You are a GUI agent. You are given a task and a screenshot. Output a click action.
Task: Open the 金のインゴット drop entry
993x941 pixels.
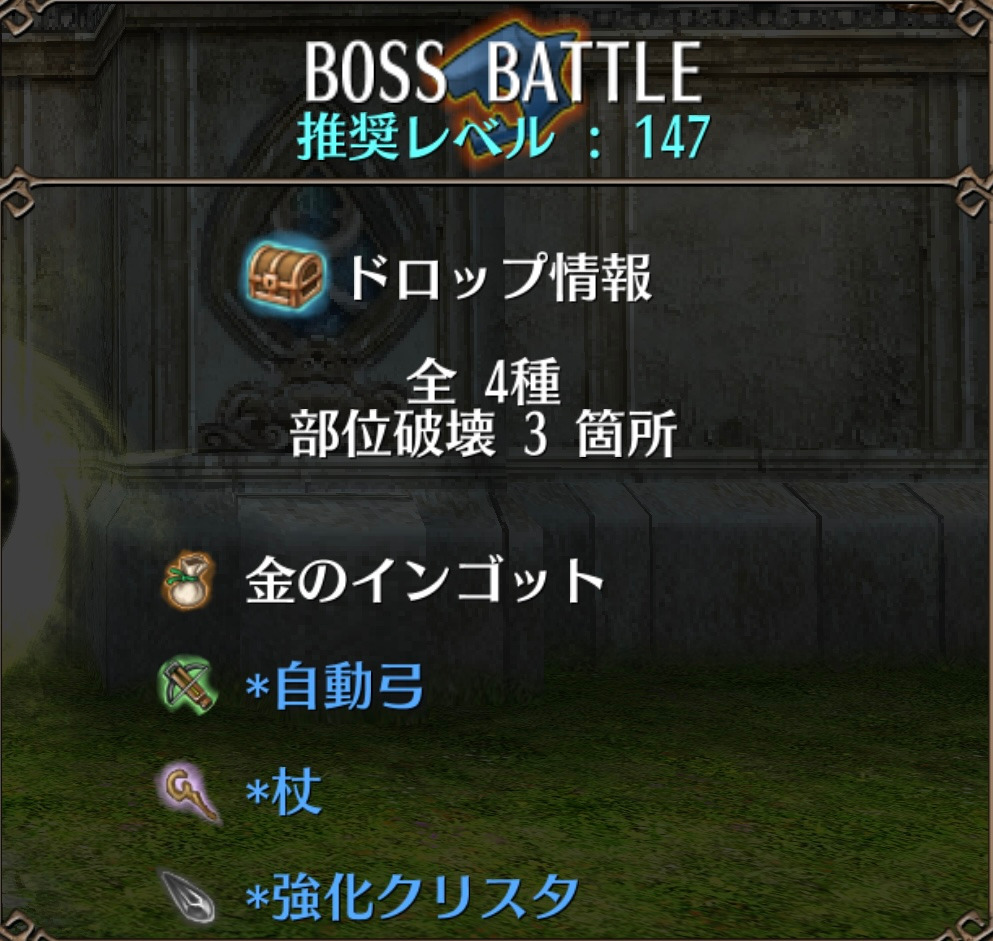click(425, 581)
